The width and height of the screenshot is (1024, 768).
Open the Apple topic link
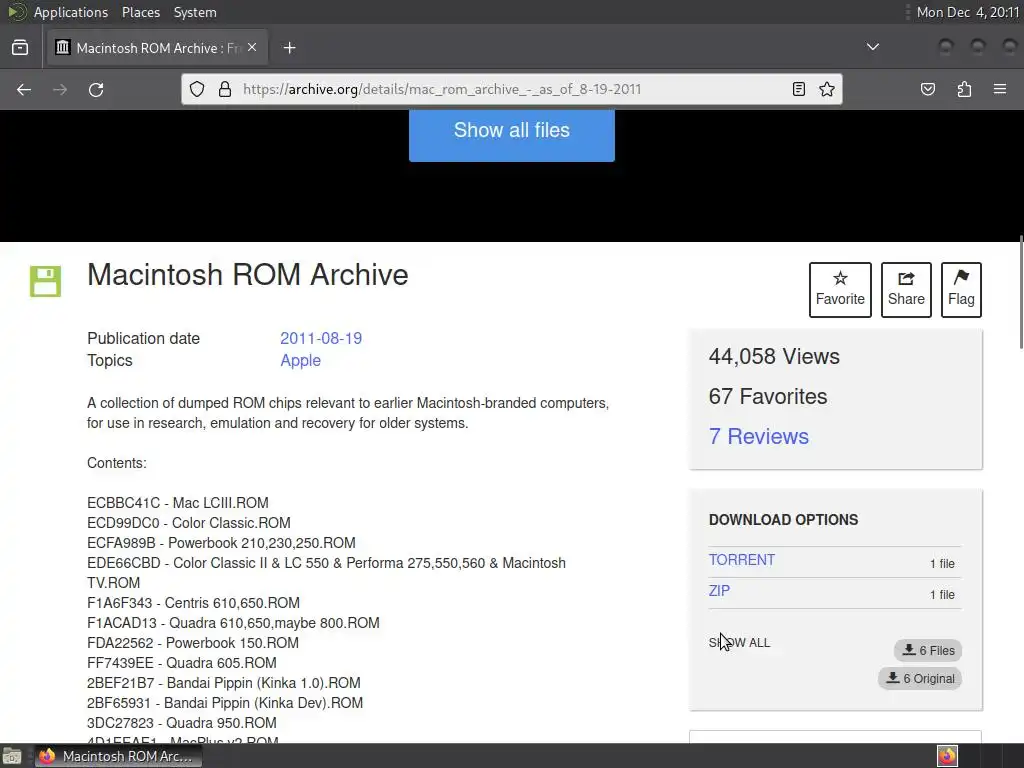coord(300,360)
